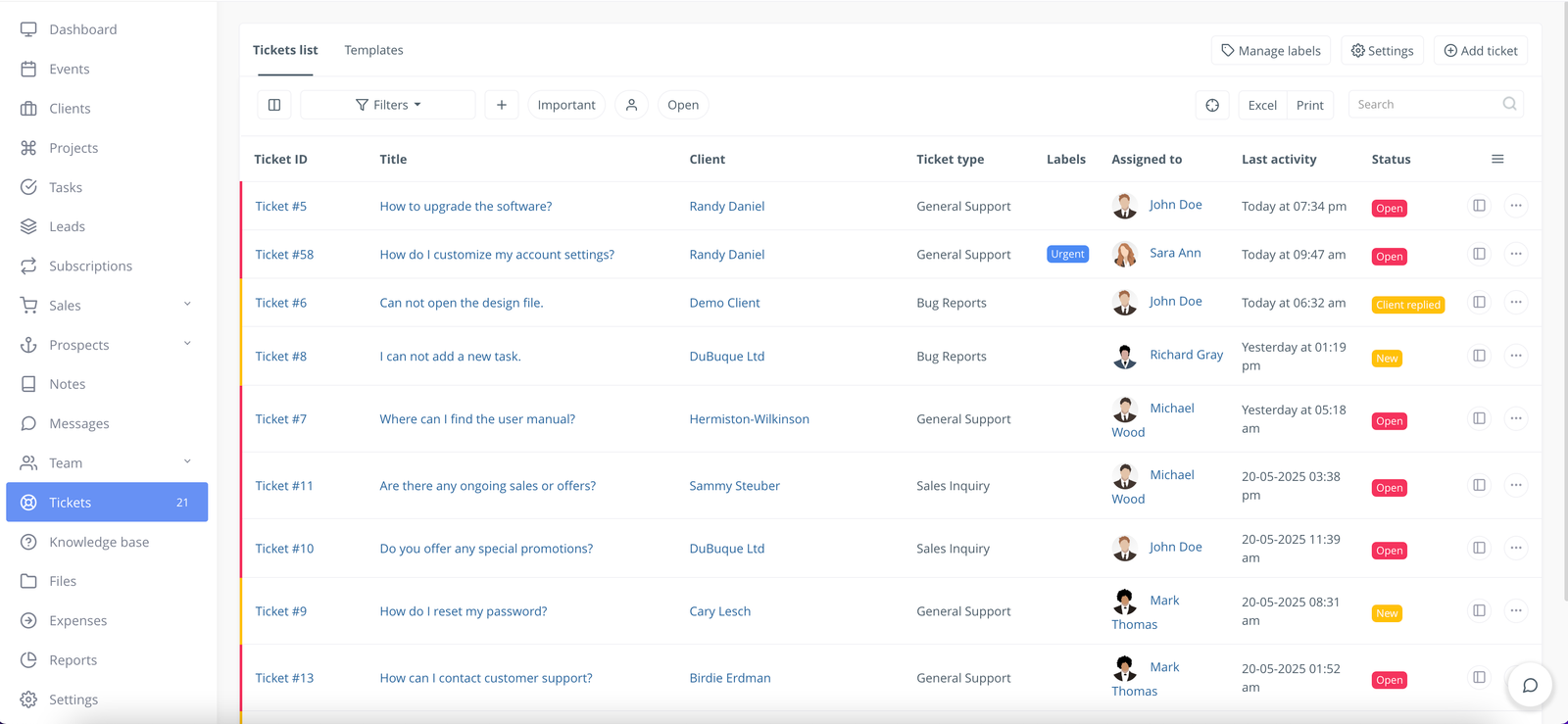Viewport: 1568px width, 724px height.
Task: Click the magnifier icon in the search box
Action: tap(1509, 104)
